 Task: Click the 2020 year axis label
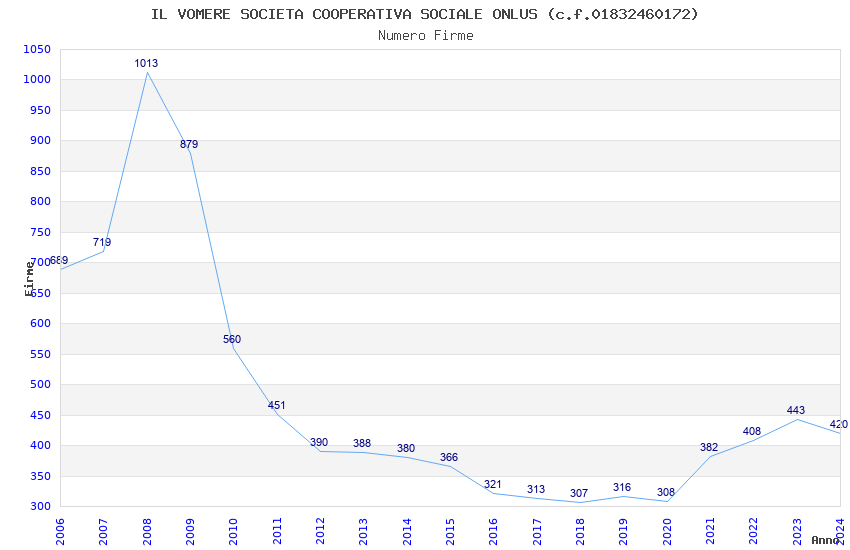(667, 532)
